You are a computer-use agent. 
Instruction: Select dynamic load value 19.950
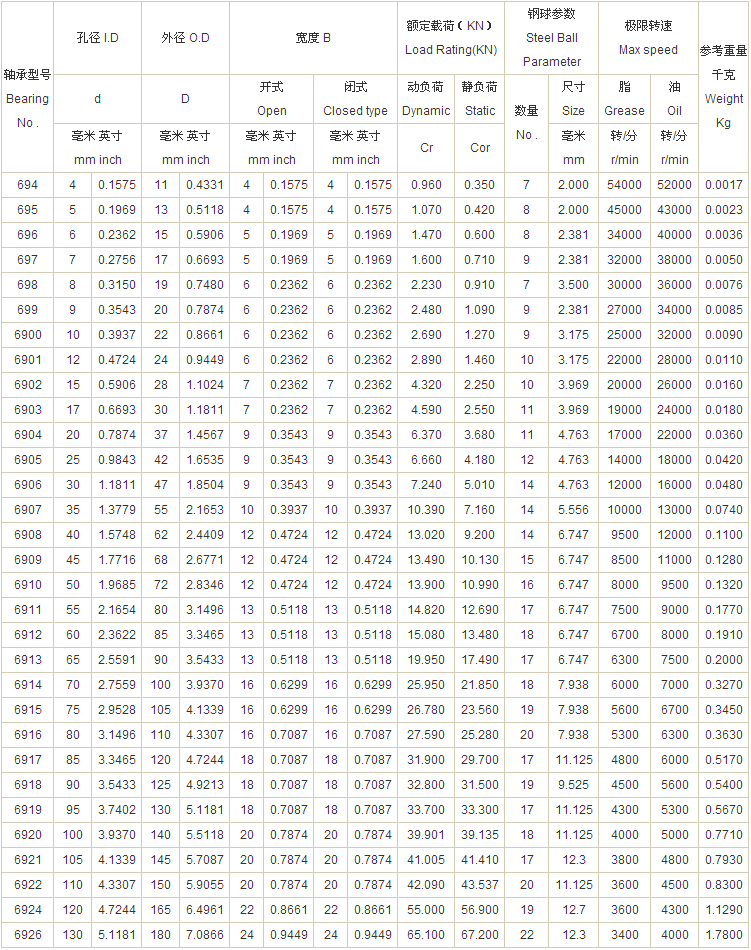[426, 660]
